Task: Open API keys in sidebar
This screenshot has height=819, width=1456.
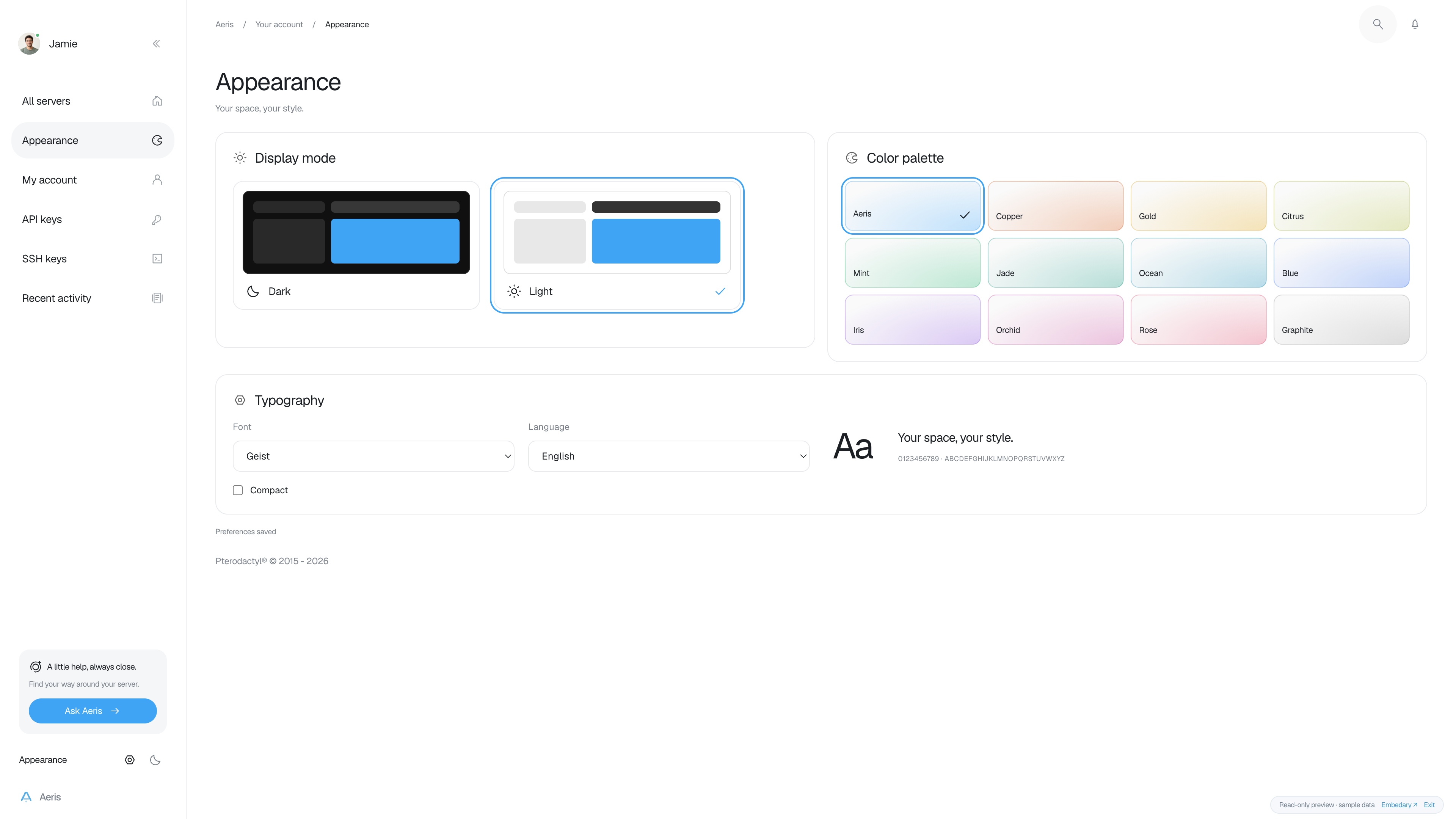Action: click(x=93, y=219)
